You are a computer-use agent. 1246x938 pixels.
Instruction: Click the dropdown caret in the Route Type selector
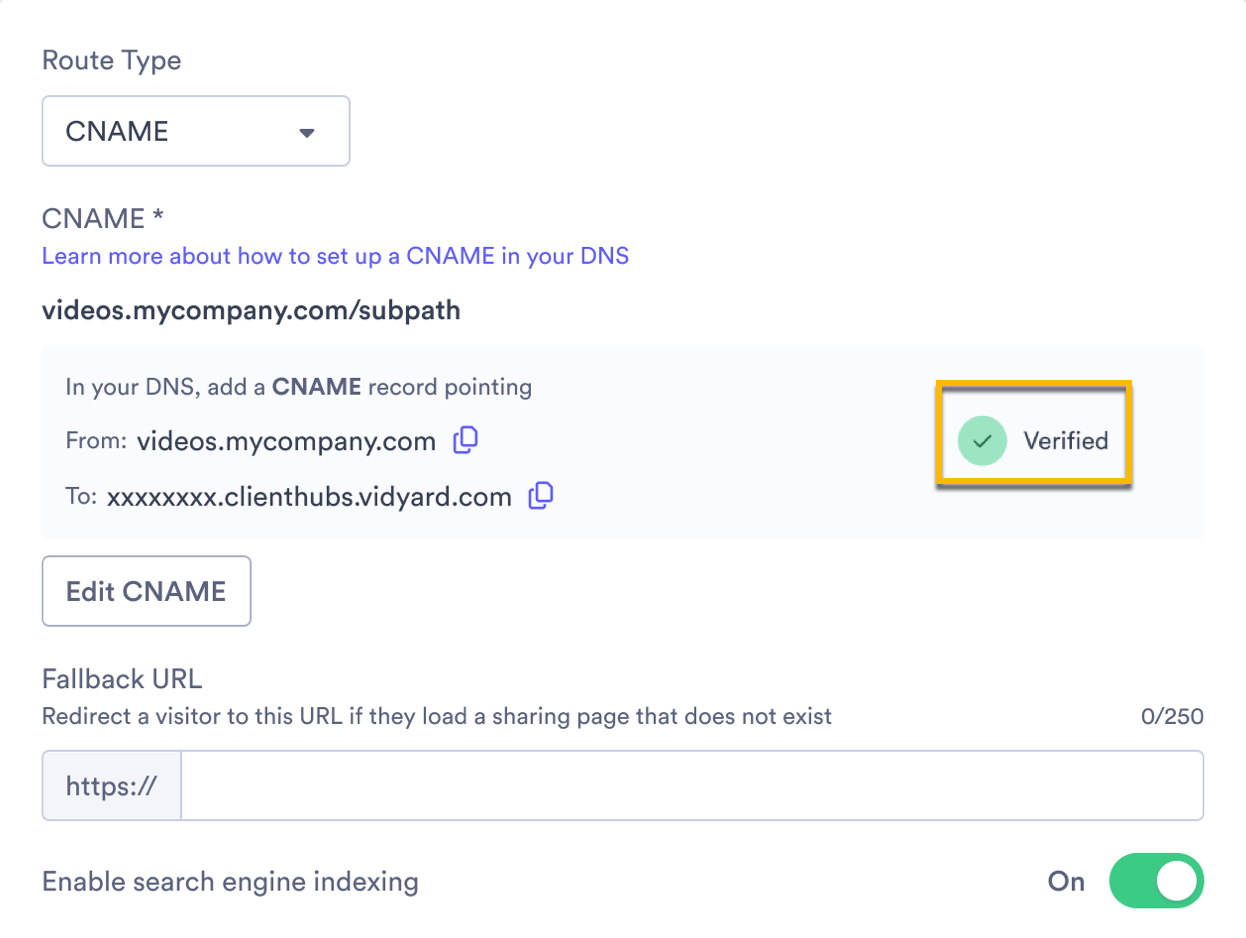pyautogui.click(x=307, y=130)
